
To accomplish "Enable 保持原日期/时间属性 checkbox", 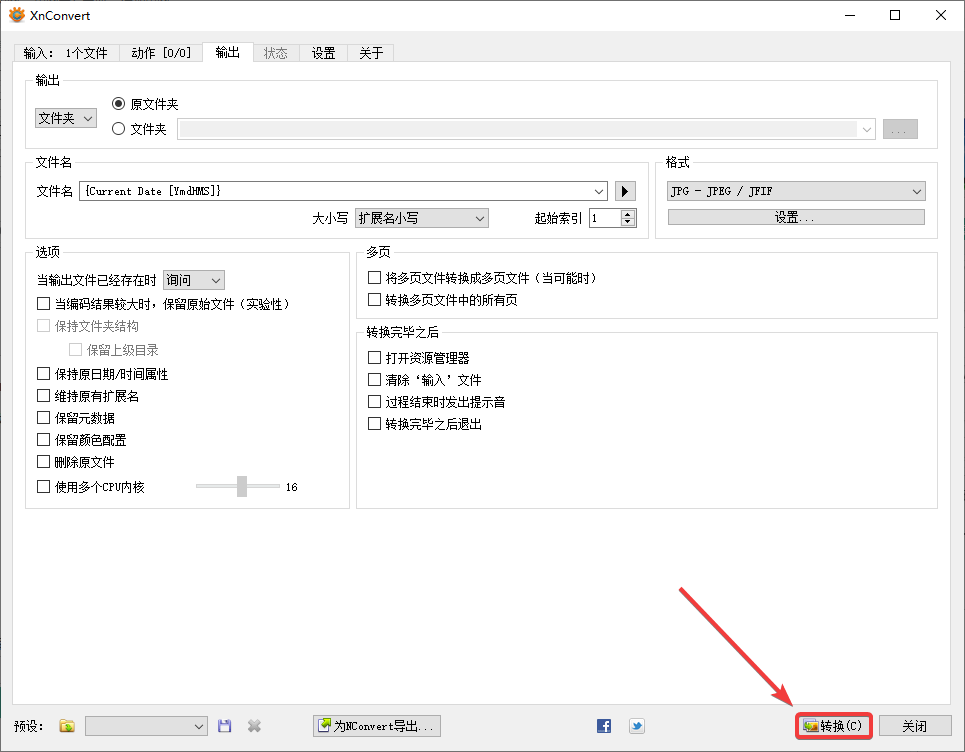I will click(44, 373).
